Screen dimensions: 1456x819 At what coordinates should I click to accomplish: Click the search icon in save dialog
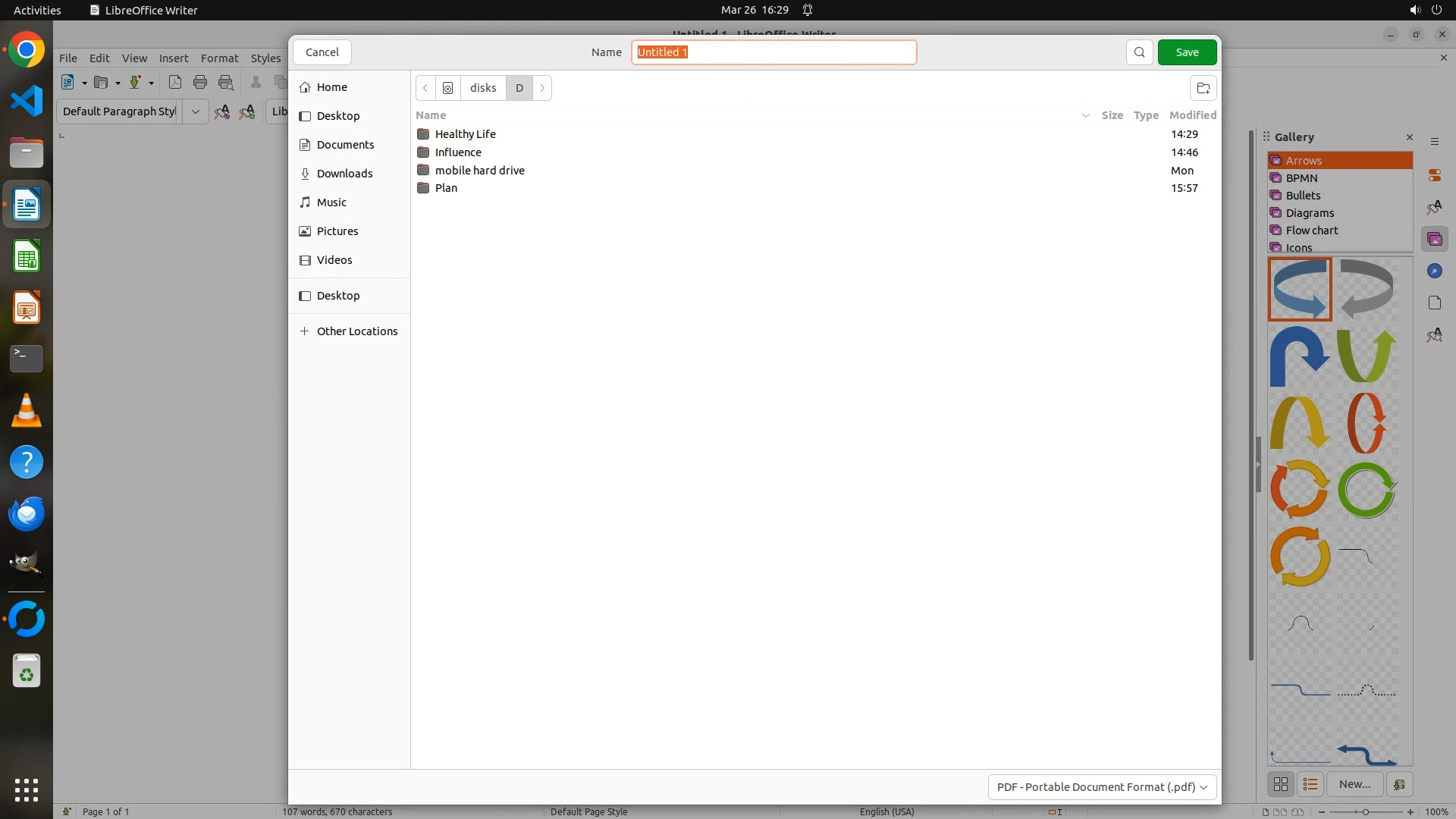(1139, 52)
